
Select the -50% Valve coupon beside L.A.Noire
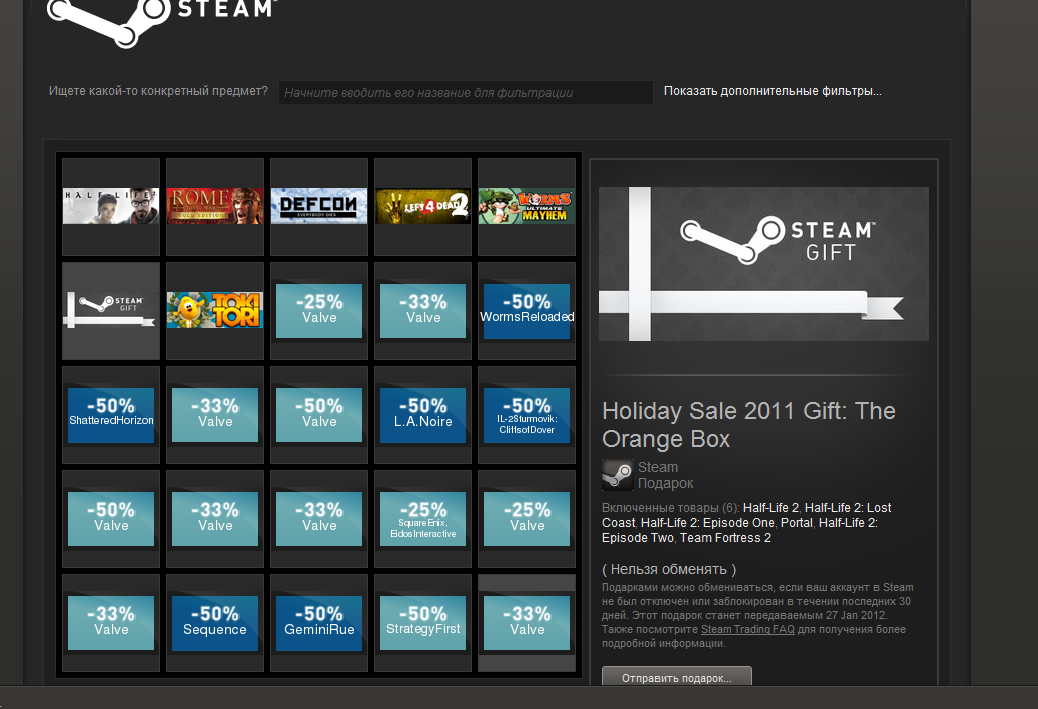319,414
